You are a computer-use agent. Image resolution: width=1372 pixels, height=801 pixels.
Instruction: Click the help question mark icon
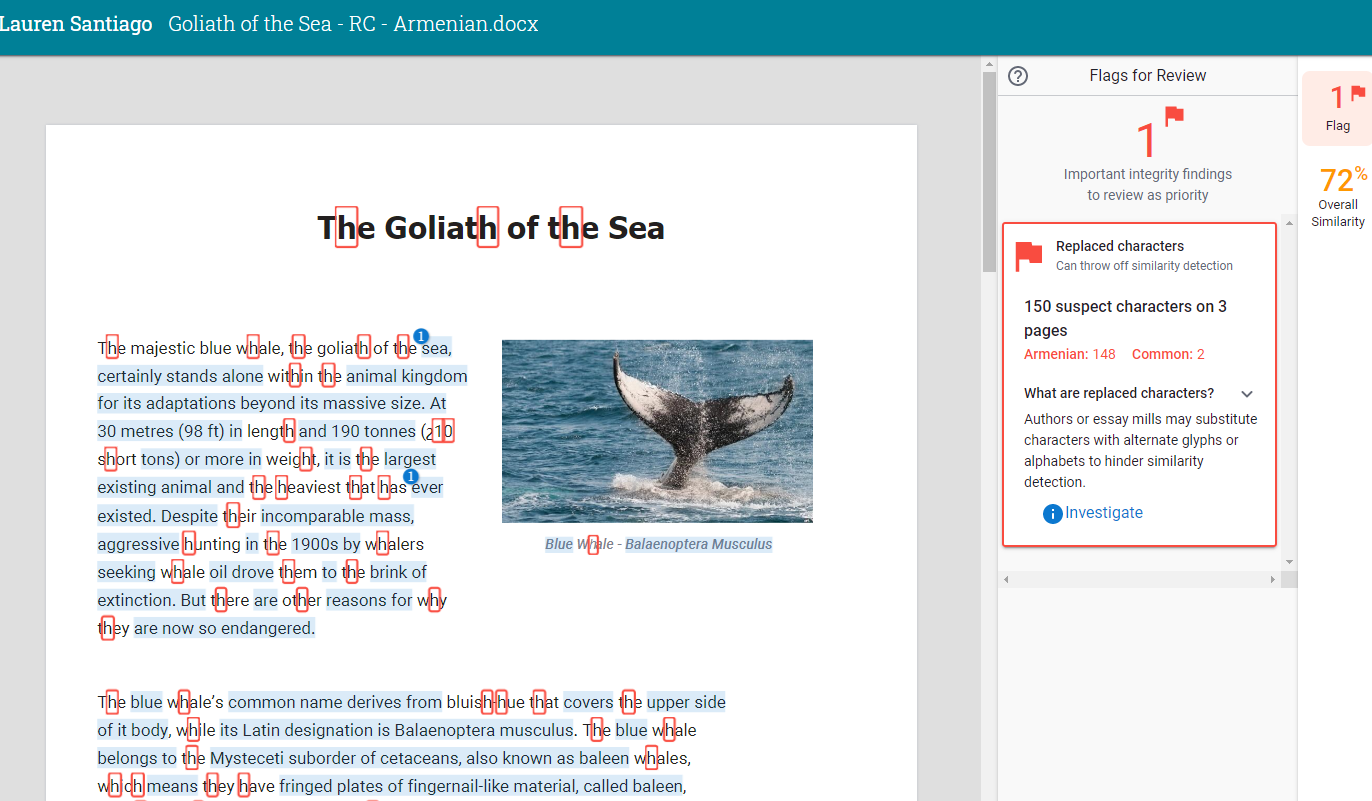tap(1018, 76)
